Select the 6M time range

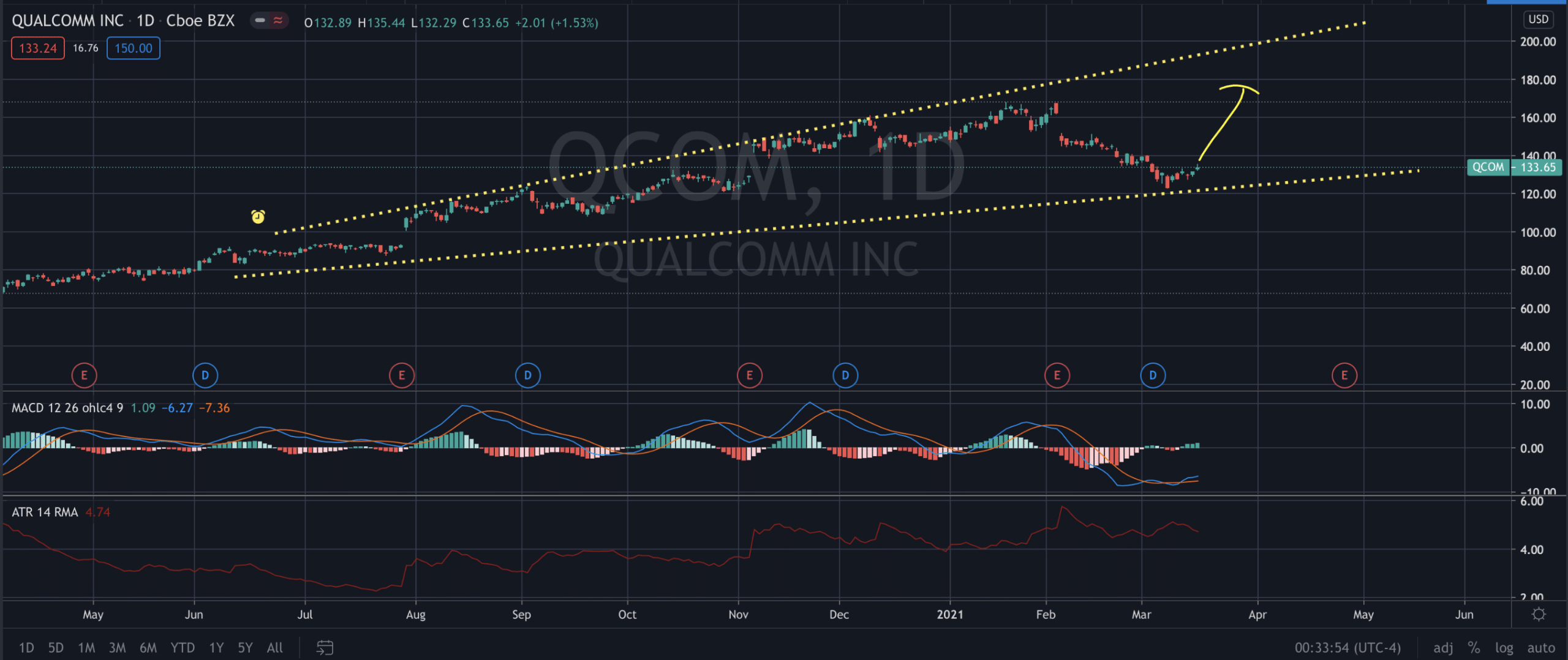[x=148, y=648]
